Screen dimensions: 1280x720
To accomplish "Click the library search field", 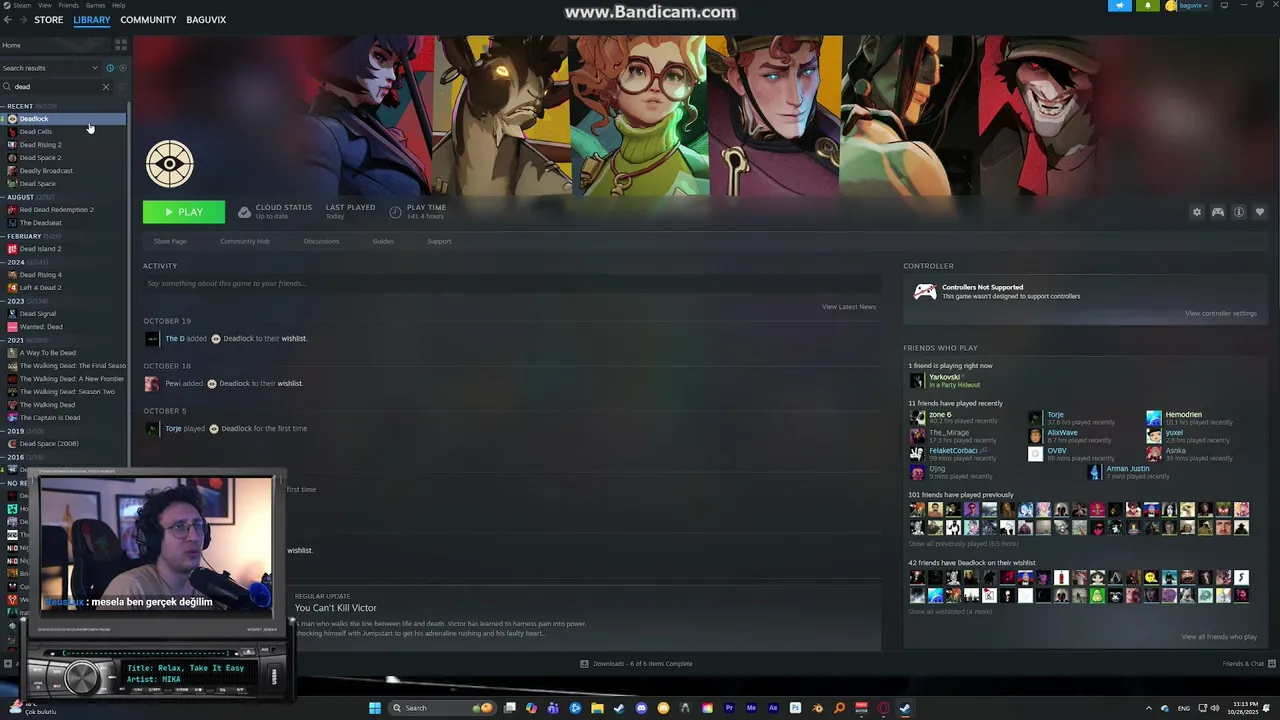I will [x=55, y=87].
